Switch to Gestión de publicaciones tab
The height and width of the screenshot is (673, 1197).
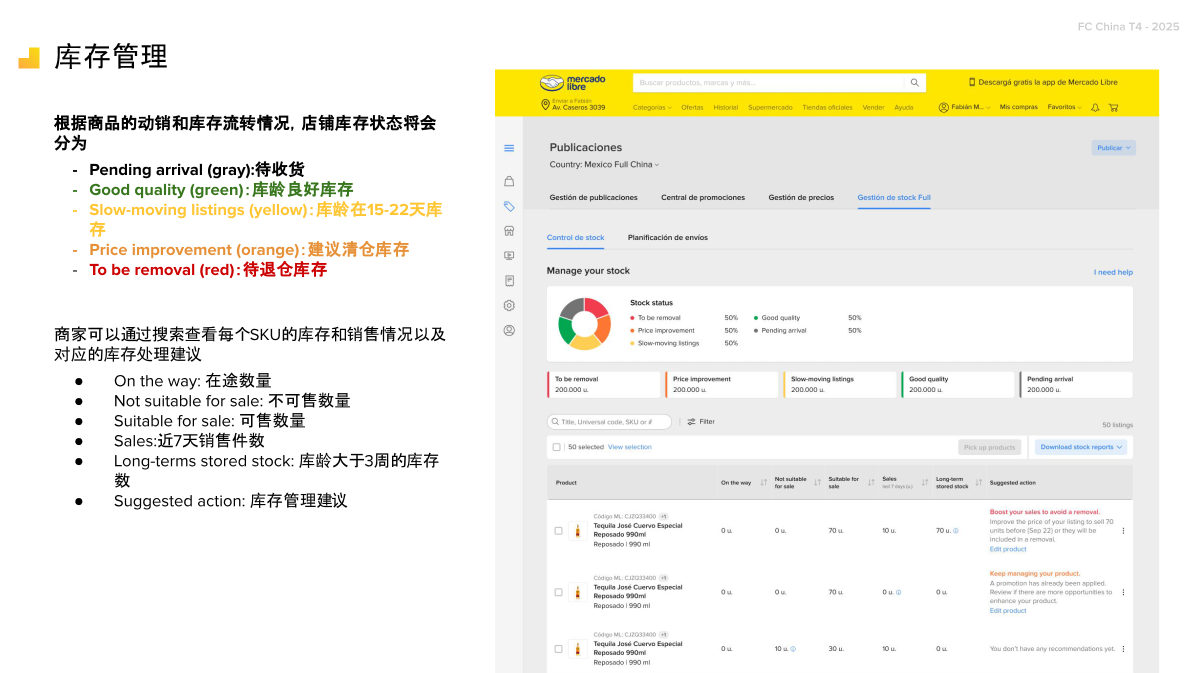tap(593, 198)
